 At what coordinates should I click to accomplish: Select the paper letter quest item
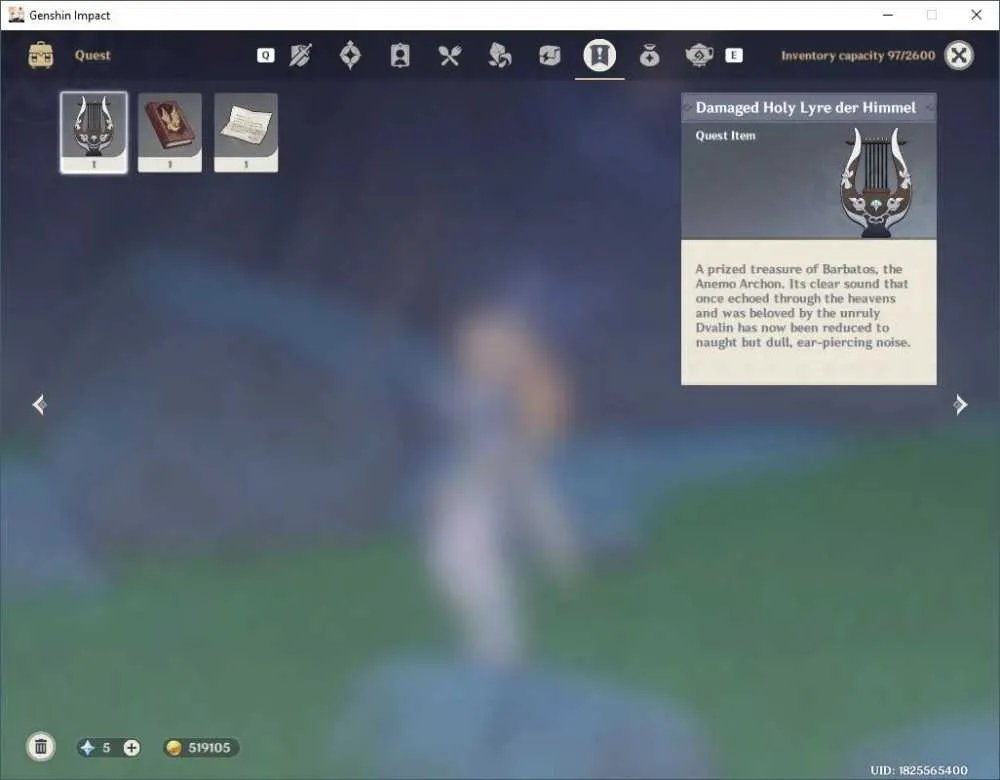pos(246,132)
